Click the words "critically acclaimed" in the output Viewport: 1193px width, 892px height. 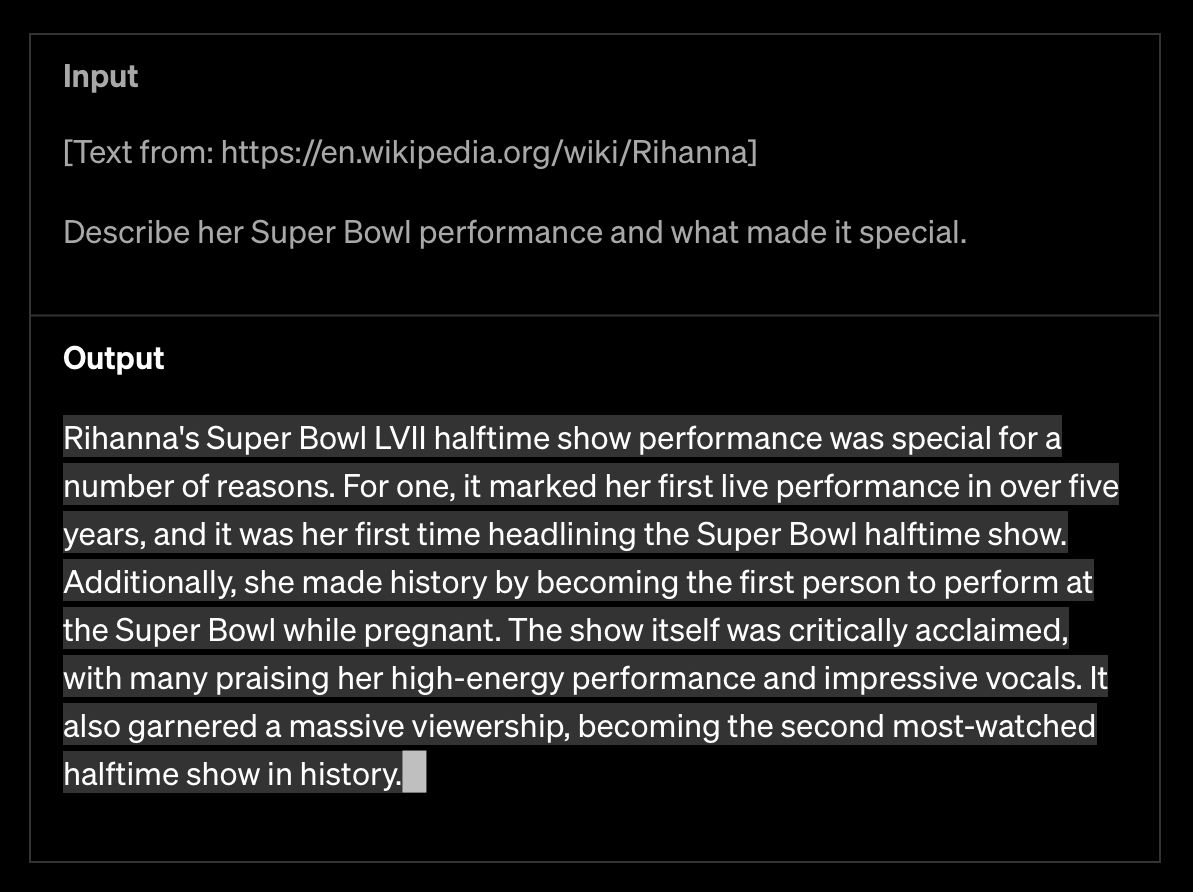coord(928,631)
